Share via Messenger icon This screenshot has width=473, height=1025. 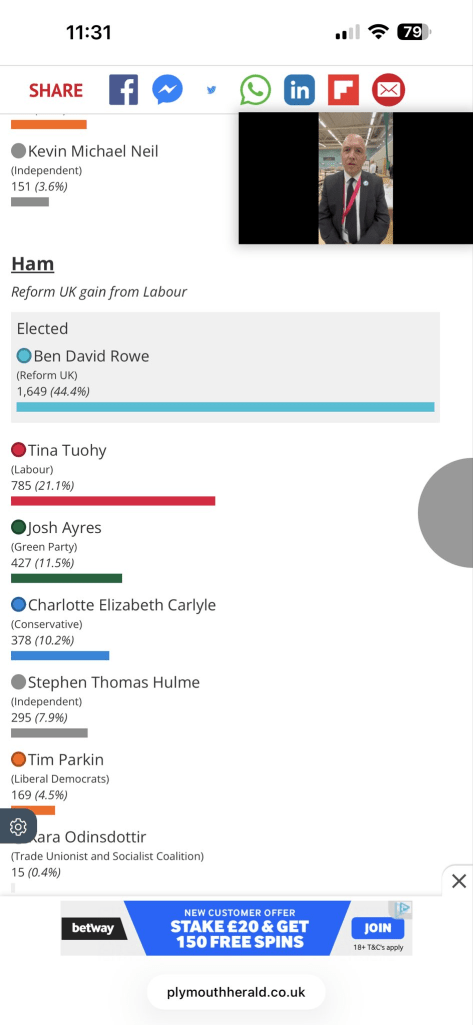click(167, 90)
